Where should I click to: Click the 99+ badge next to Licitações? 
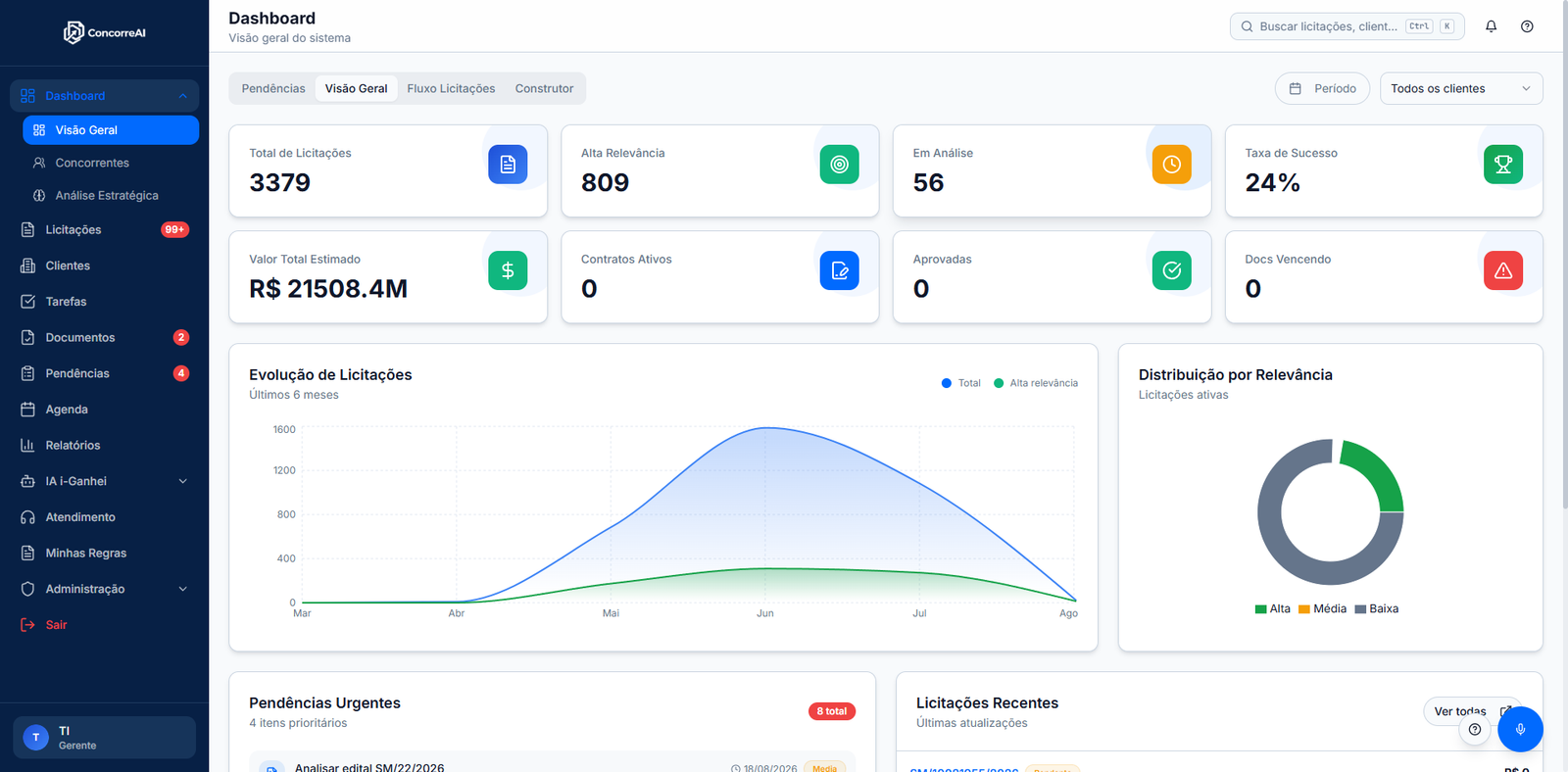pos(174,230)
